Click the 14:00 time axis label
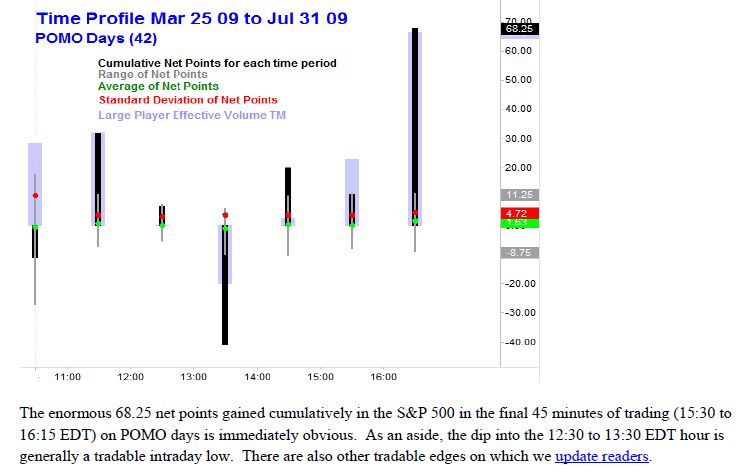Image resolution: width=748 pixels, height=473 pixels. (257, 377)
